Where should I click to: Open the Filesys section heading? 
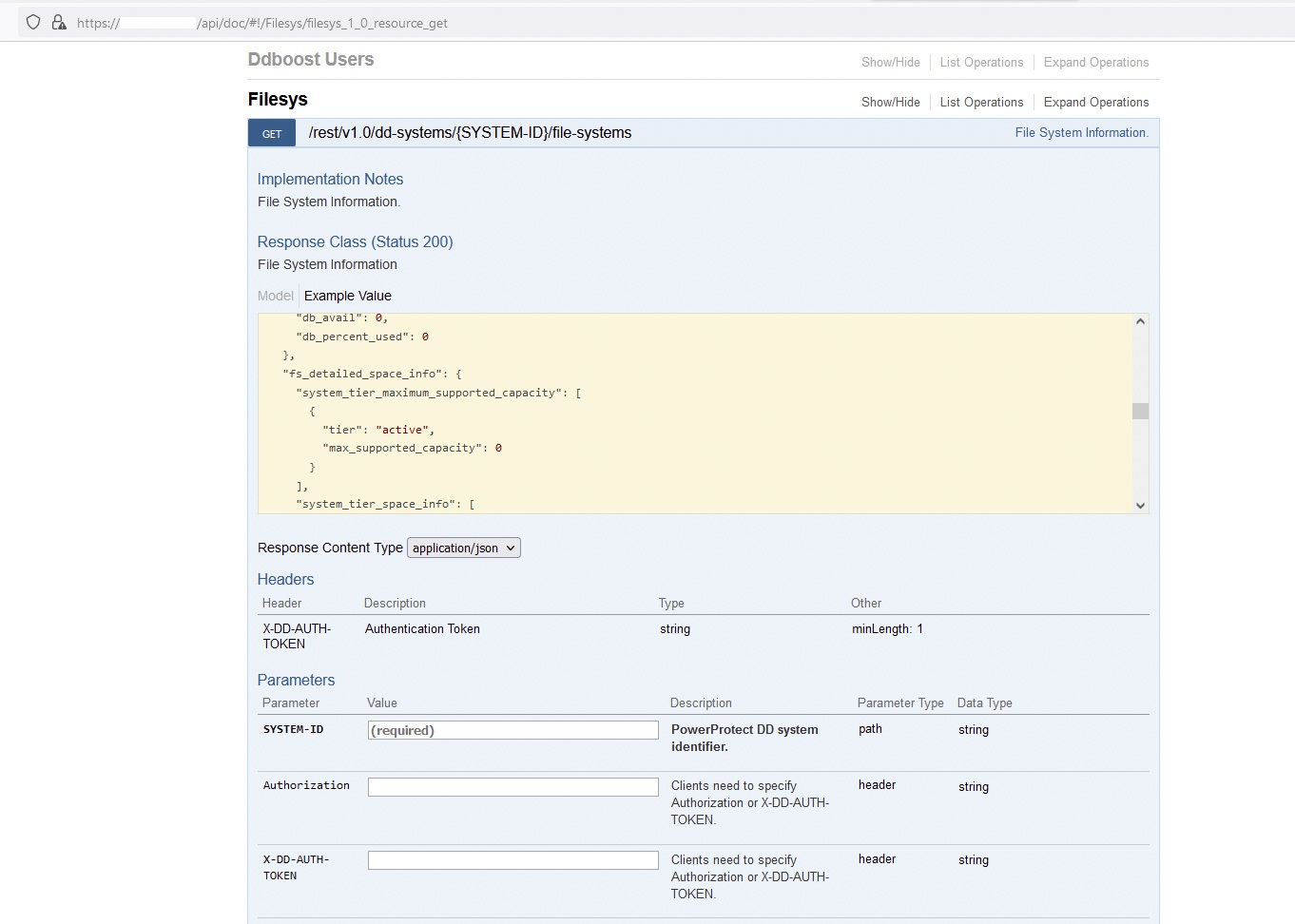(278, 99)
